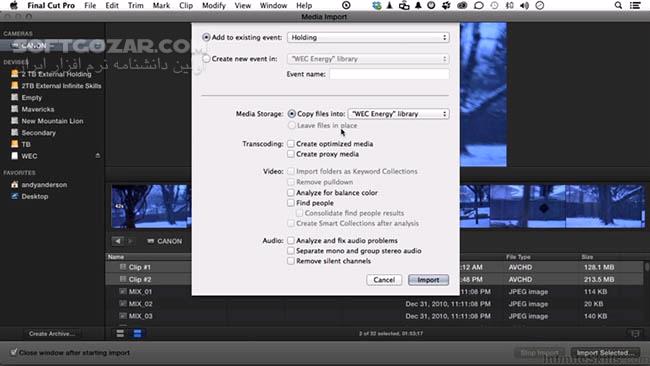Screen dimensions: 650x366
Task: Enable Create optimized media checkbox
Action: pyautogui.click(x=291, y=144)
